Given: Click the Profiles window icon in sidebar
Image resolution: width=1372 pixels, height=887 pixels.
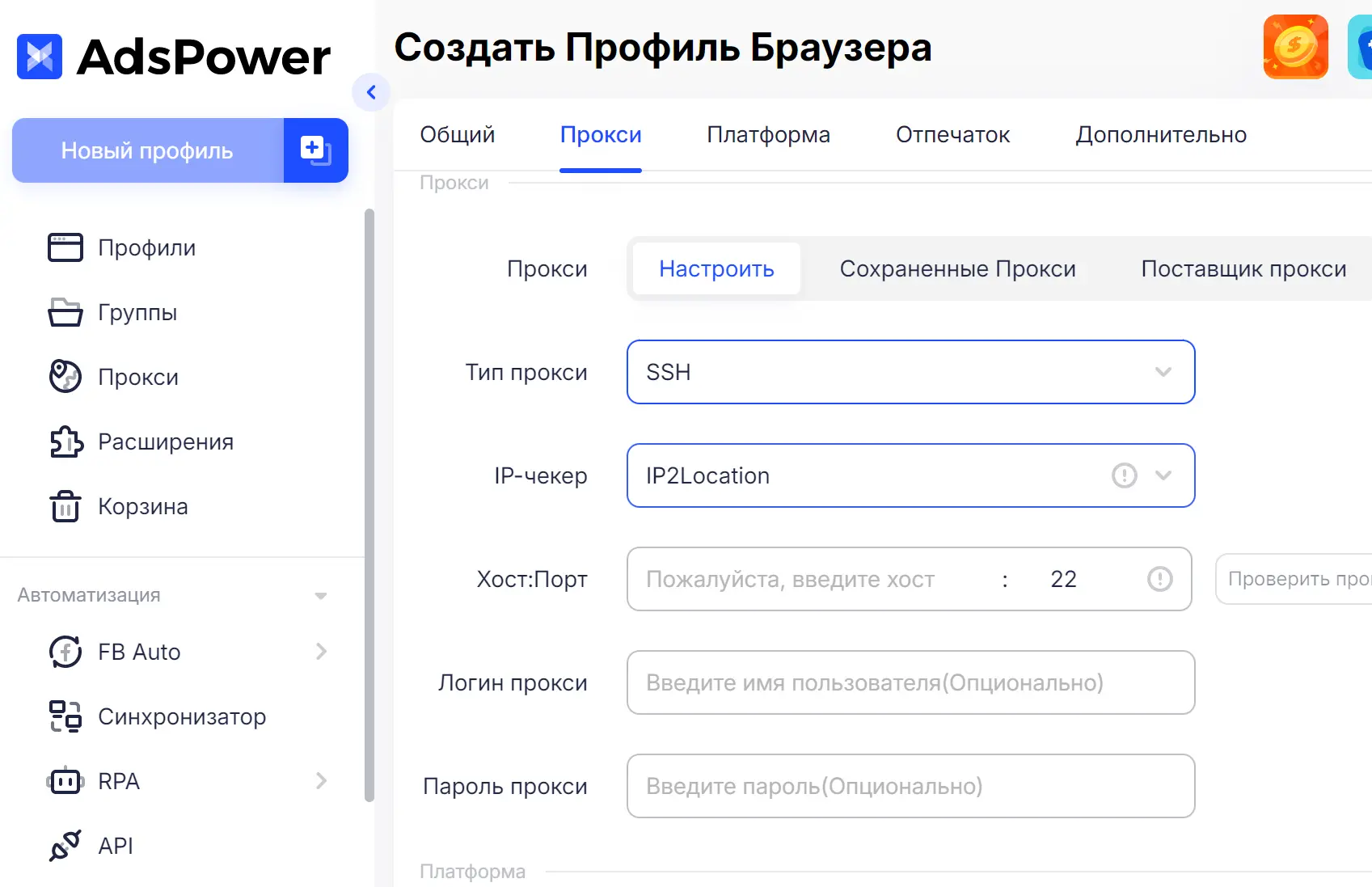Looking at the screenshot, I should pyautogui.click(x=65, y=247).
